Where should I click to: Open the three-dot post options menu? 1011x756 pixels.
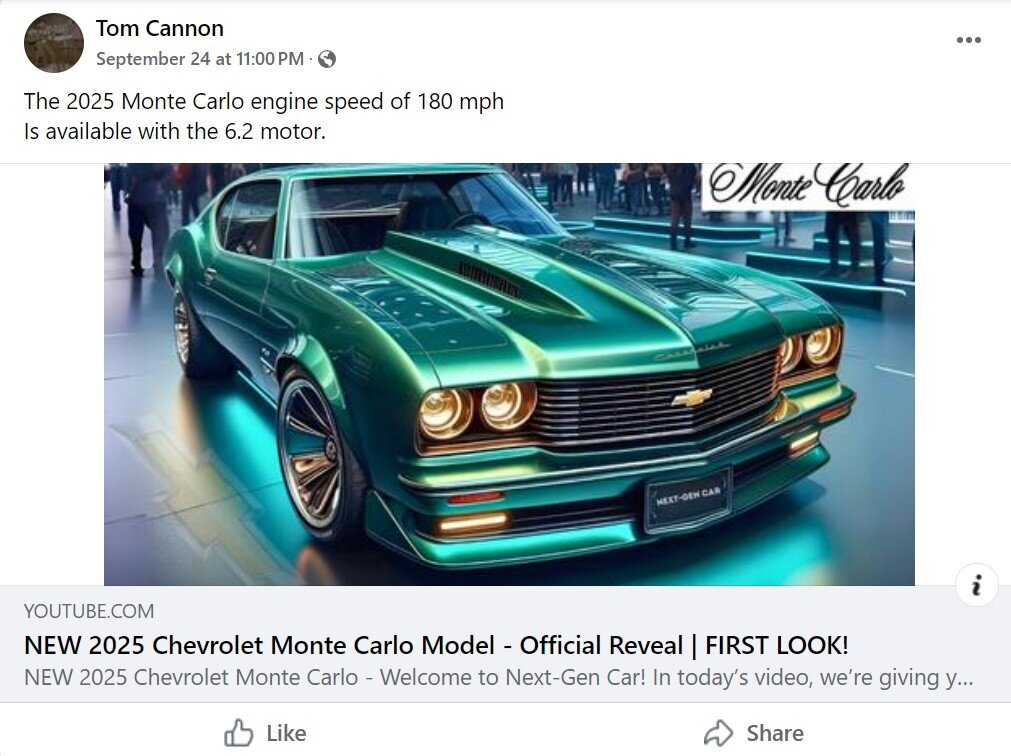point(968,40)
